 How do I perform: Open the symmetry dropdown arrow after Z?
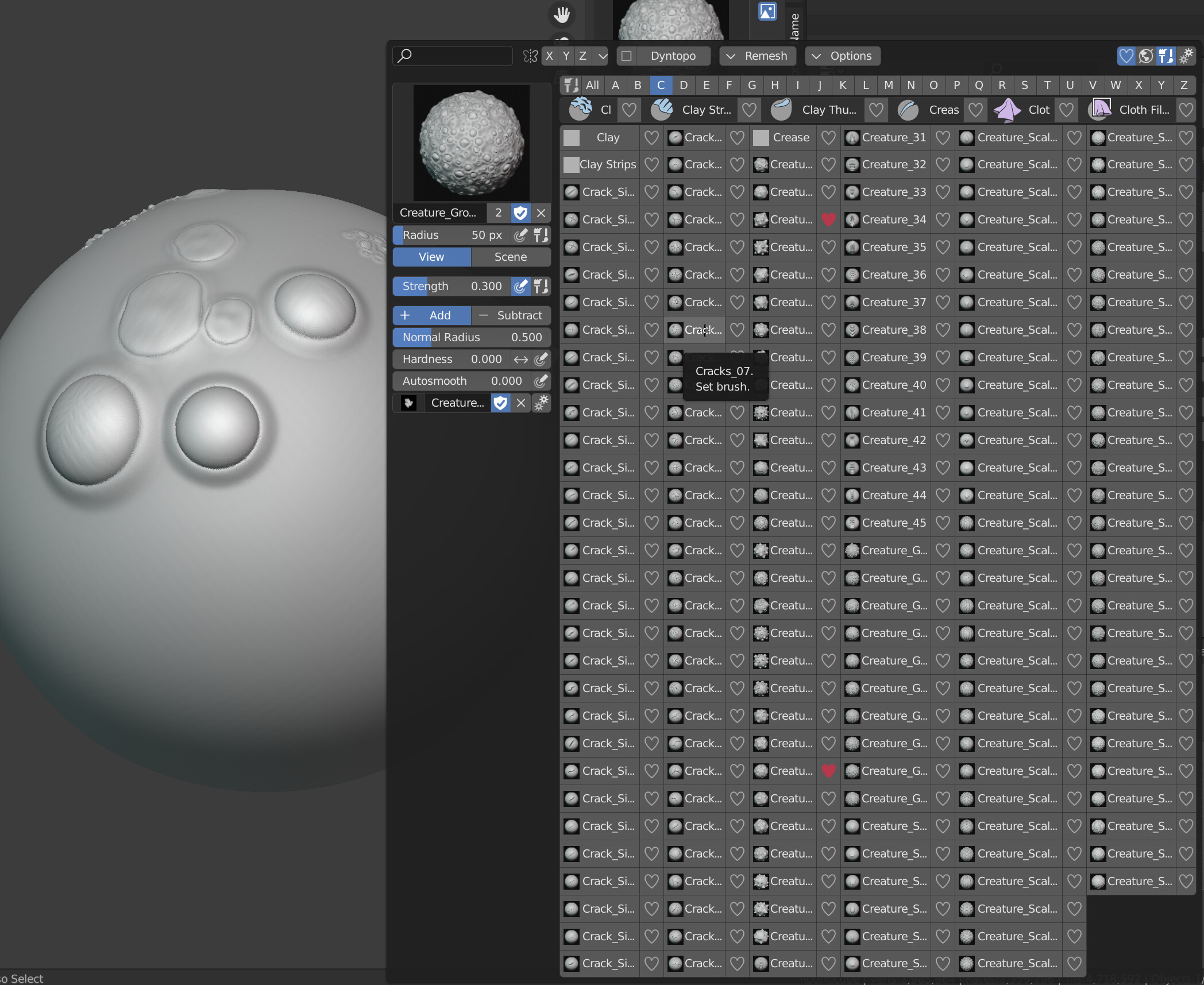(x=602, y=56)
